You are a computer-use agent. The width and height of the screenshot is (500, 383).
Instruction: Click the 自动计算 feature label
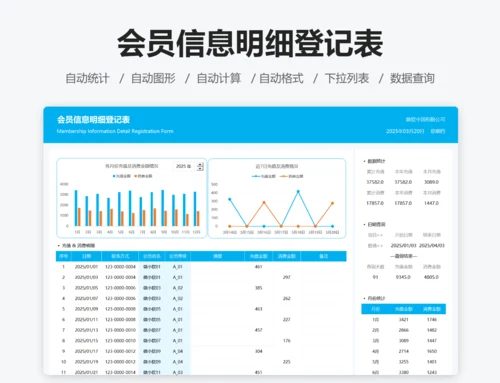pos(219,79)
